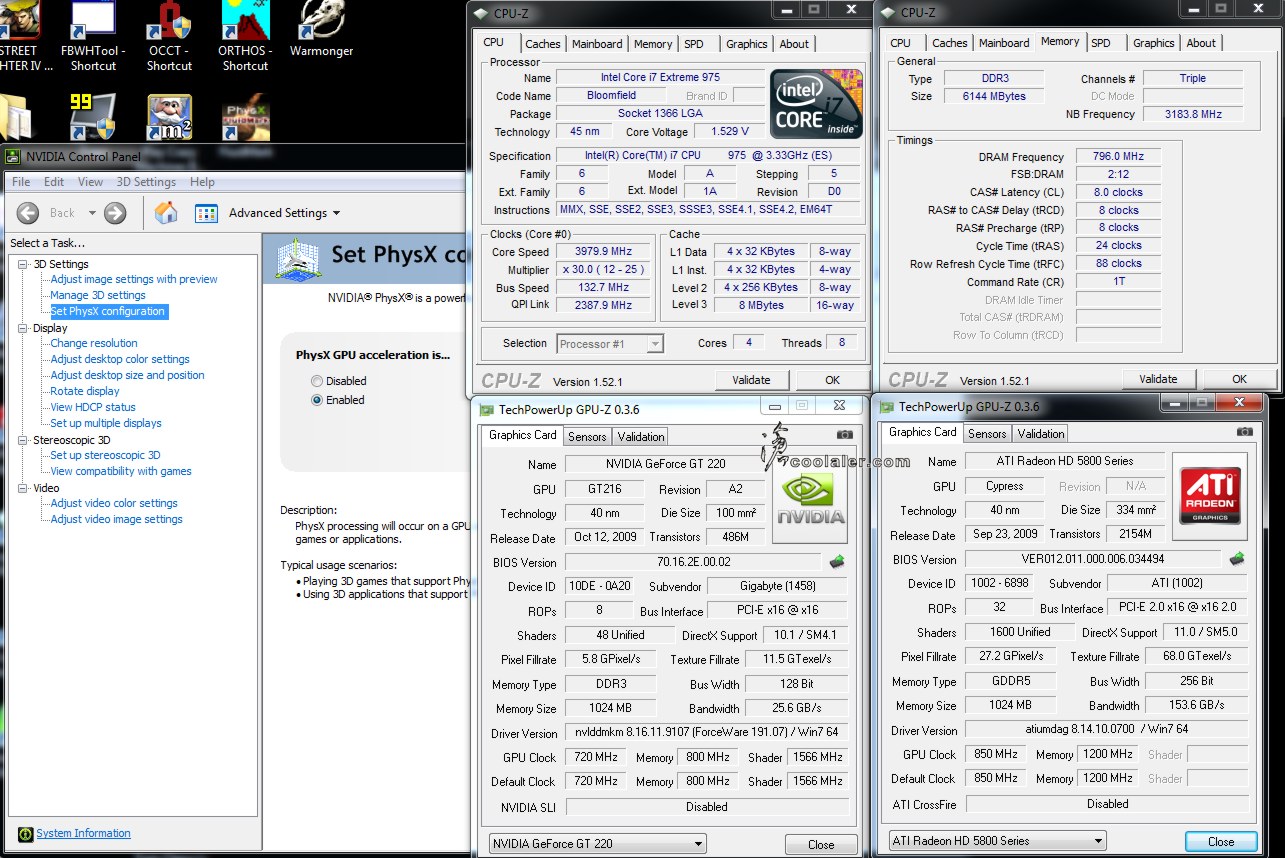Open Caches tab in left CPU-Z window
The image size is (1285, 858).
pyautogui.click(x=543, y=44)
